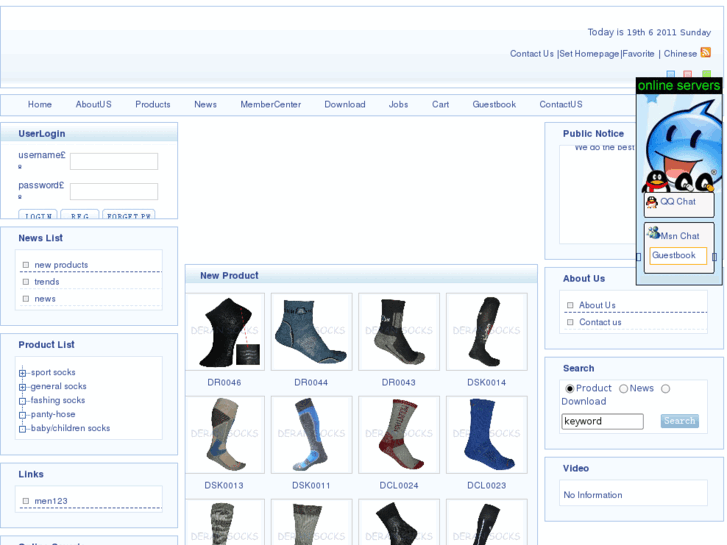Click the username input field
The height and width of the screenshot is (545, 727).
114,161
